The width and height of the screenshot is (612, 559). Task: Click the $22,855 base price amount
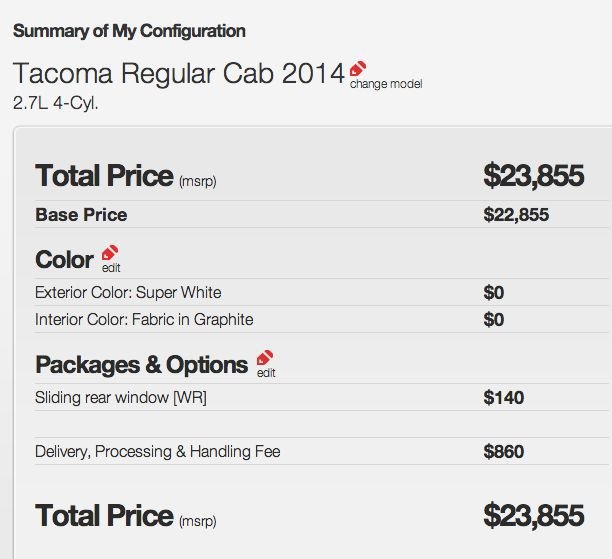click(516, 215)
